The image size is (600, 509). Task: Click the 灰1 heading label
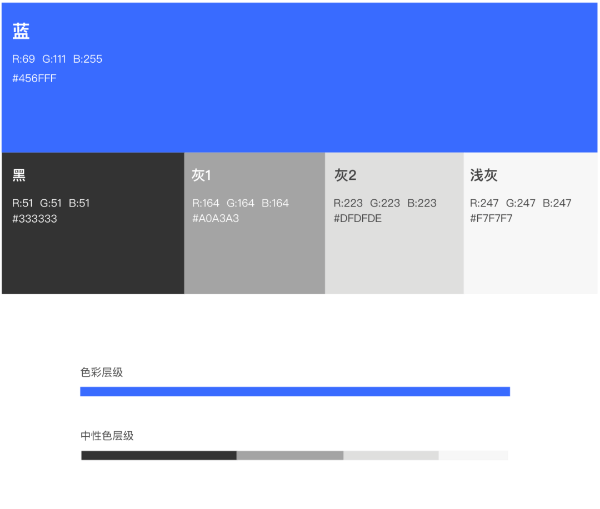[201, 175]
